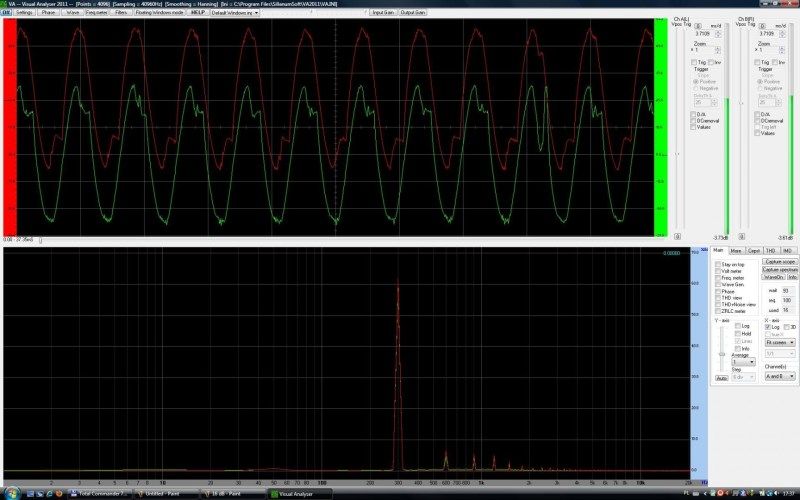
Task: Switch to the Cepst tab
Action: [x=754, y=251]
